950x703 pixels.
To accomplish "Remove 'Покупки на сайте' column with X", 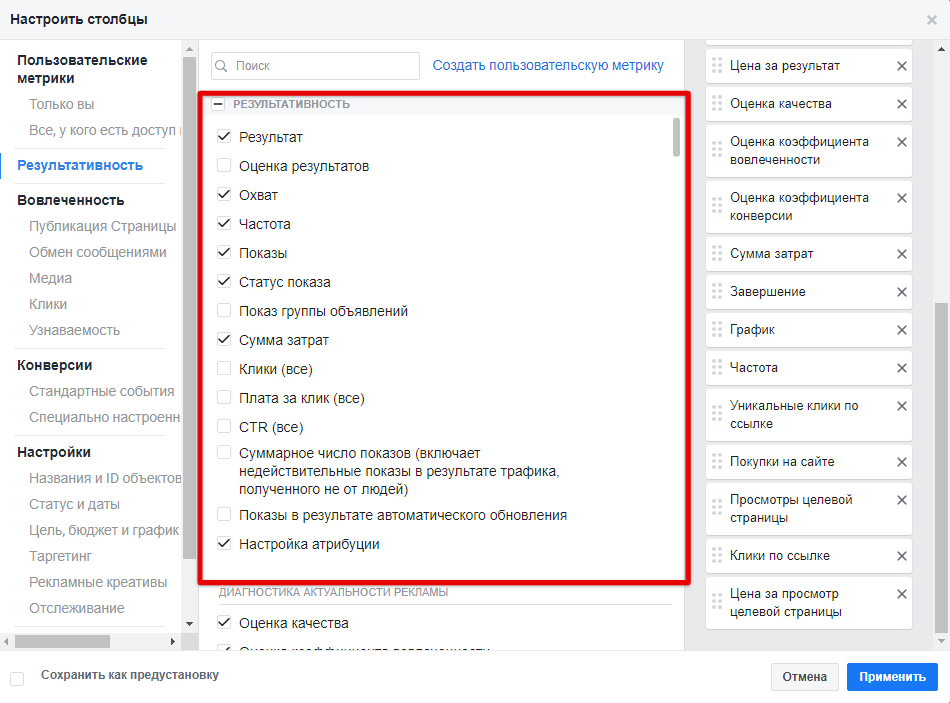I will coord(901,462).
